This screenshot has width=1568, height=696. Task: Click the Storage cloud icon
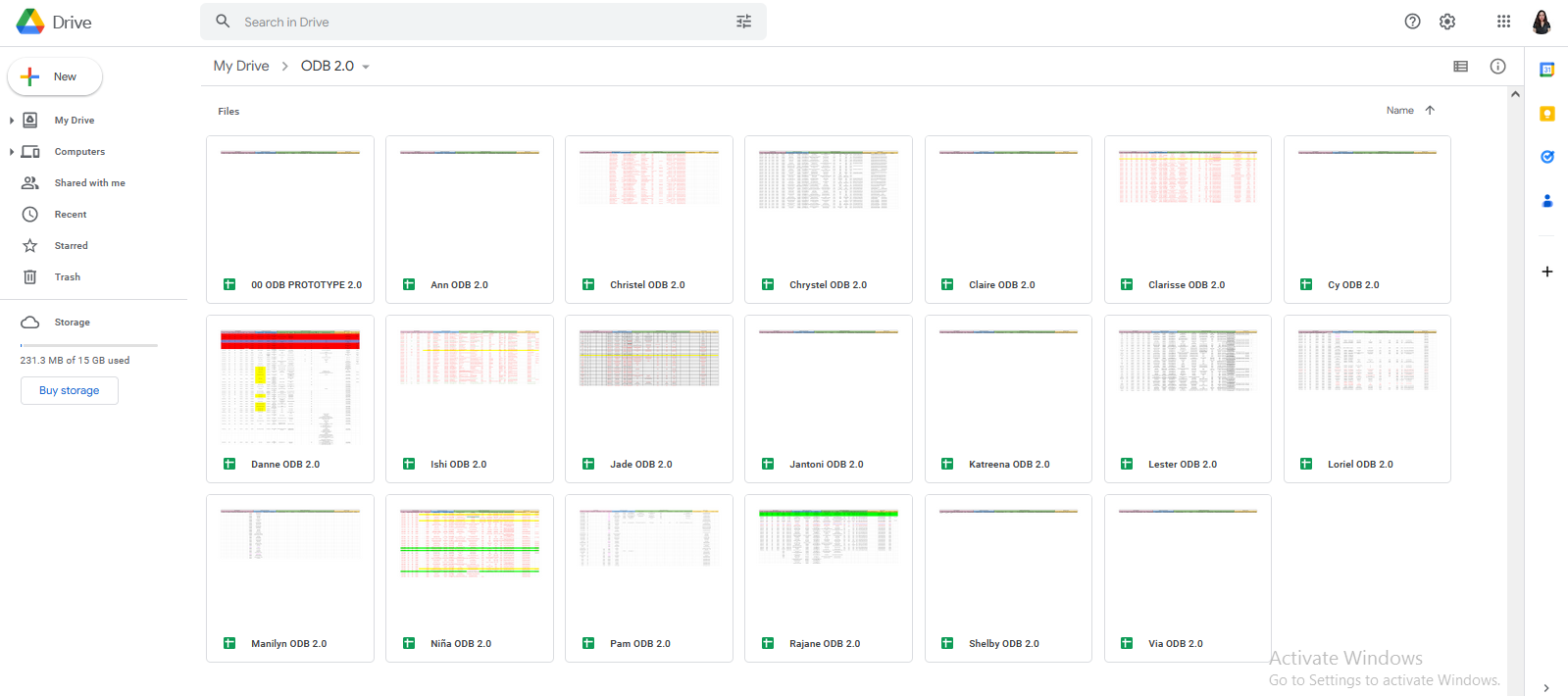(30, 323)
